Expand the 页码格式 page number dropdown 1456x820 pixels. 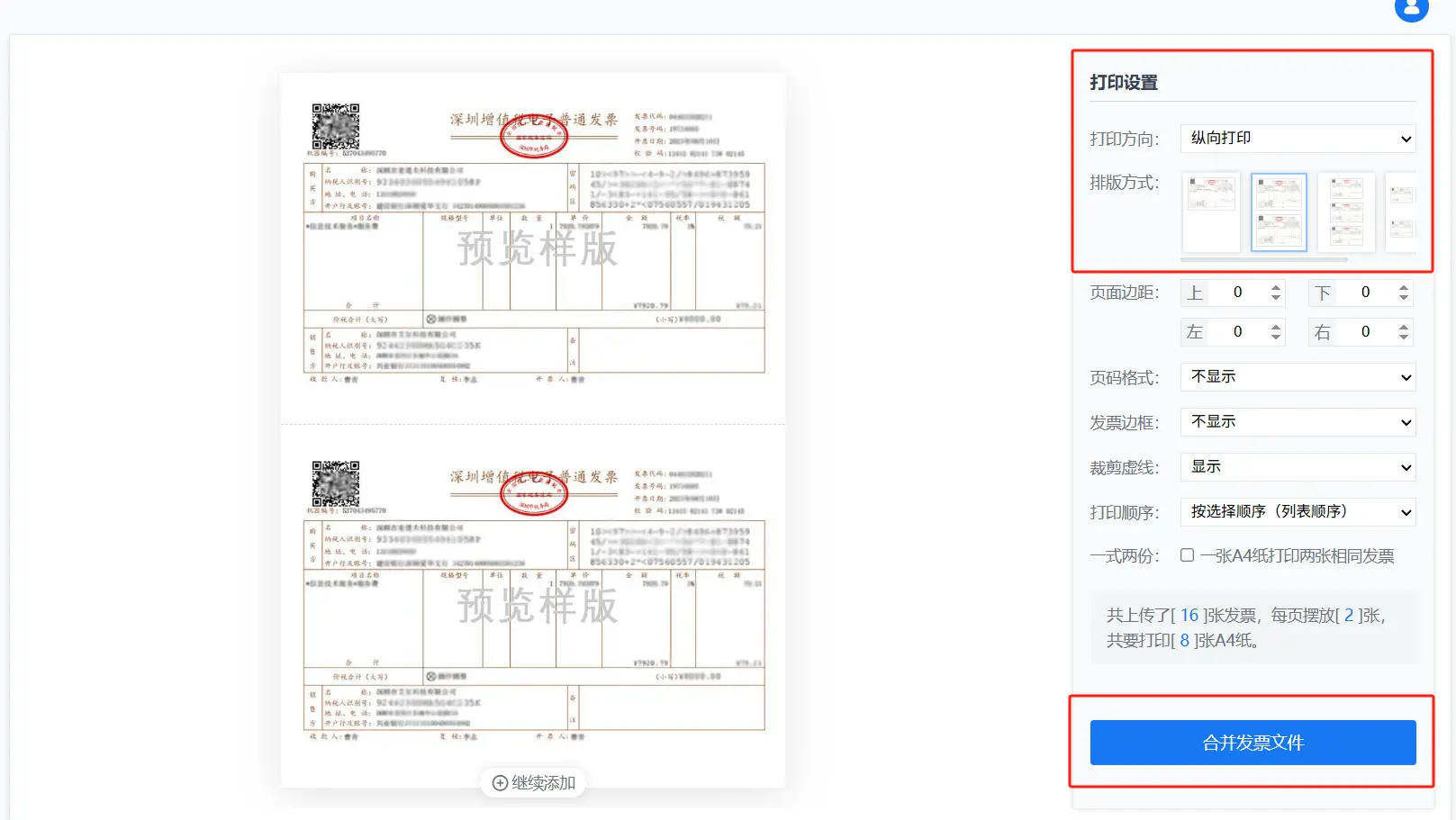1298,377
